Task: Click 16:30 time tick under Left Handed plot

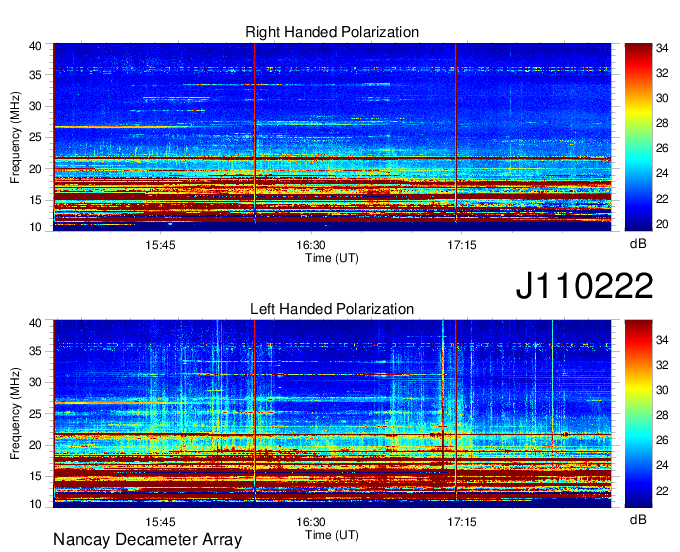Action: tap(311, 522)
